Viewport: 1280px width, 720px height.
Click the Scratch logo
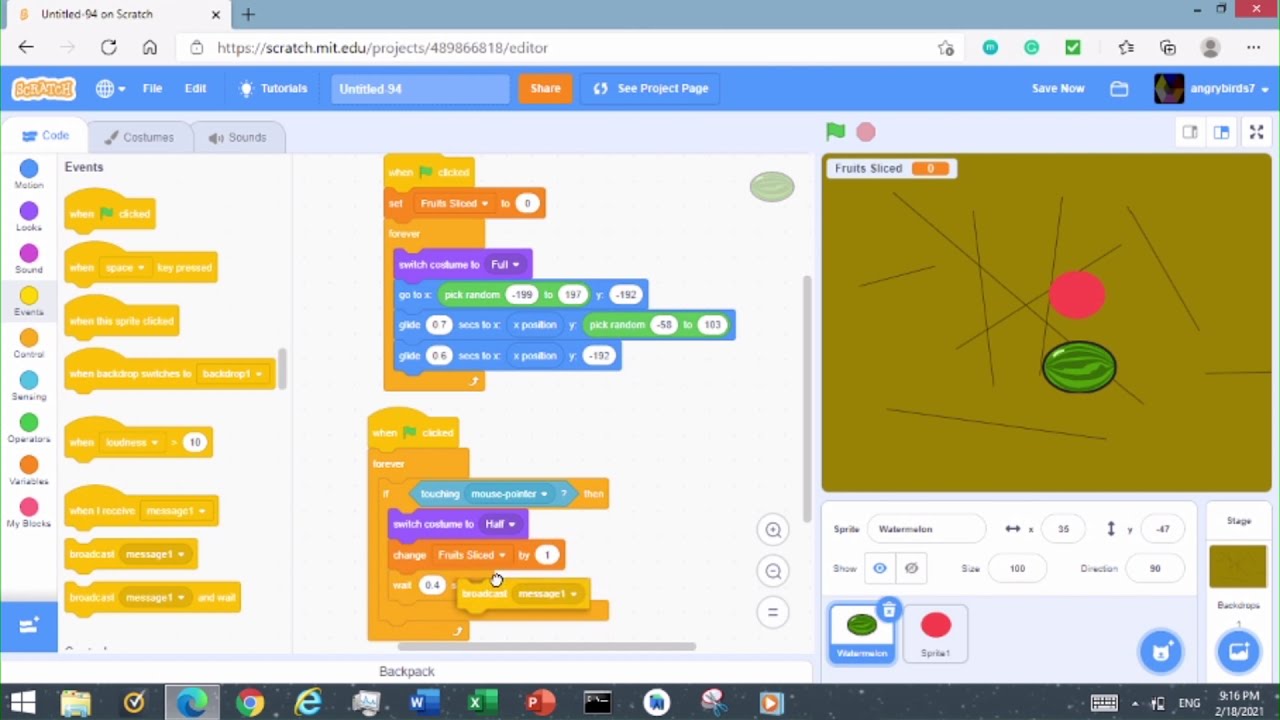click(43, 88)
